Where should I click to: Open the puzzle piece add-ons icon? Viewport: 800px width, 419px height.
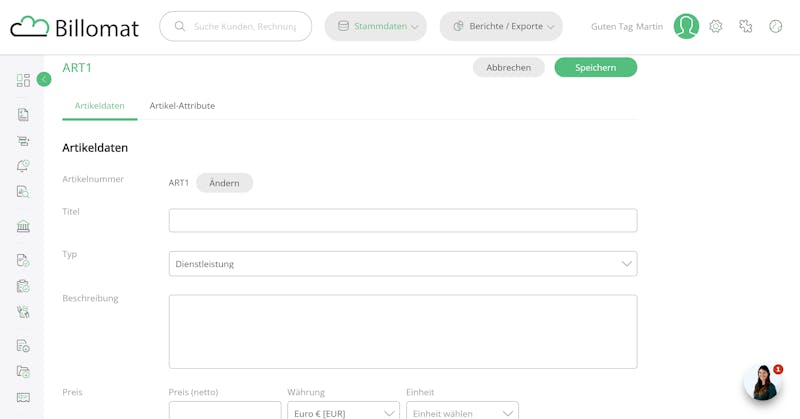click(x=745, y=26)
